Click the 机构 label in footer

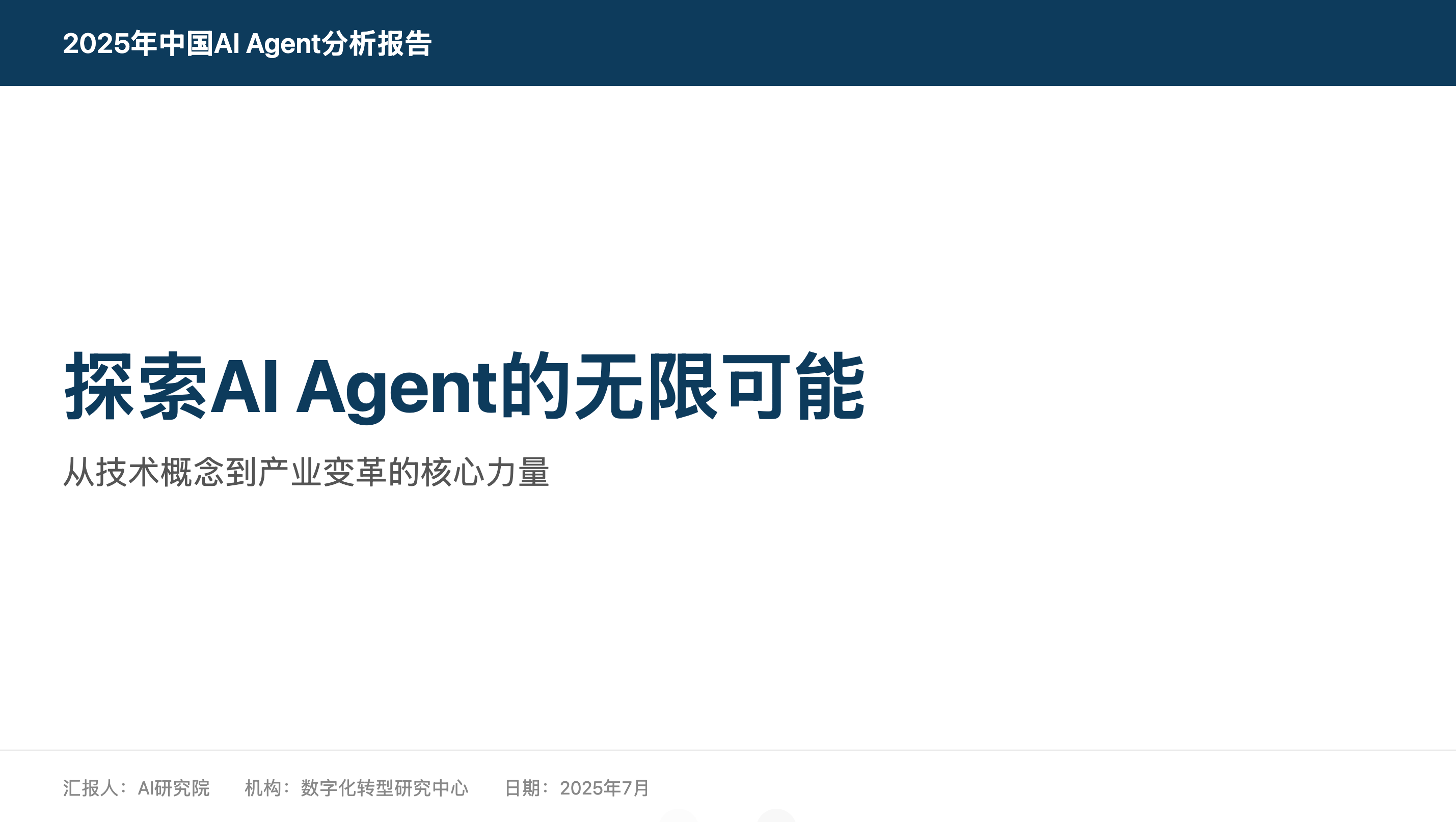[x=263, y=787]
